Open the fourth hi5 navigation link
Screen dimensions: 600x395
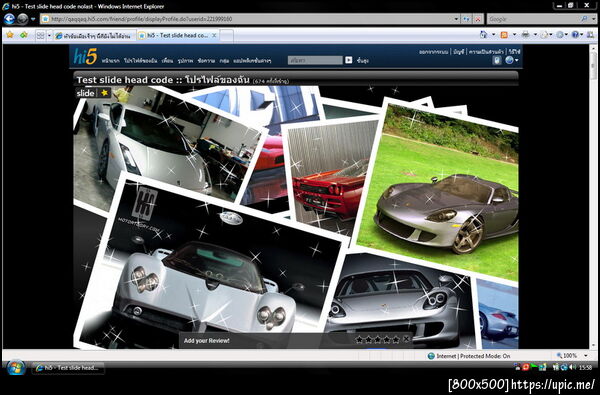coord(186,60)
